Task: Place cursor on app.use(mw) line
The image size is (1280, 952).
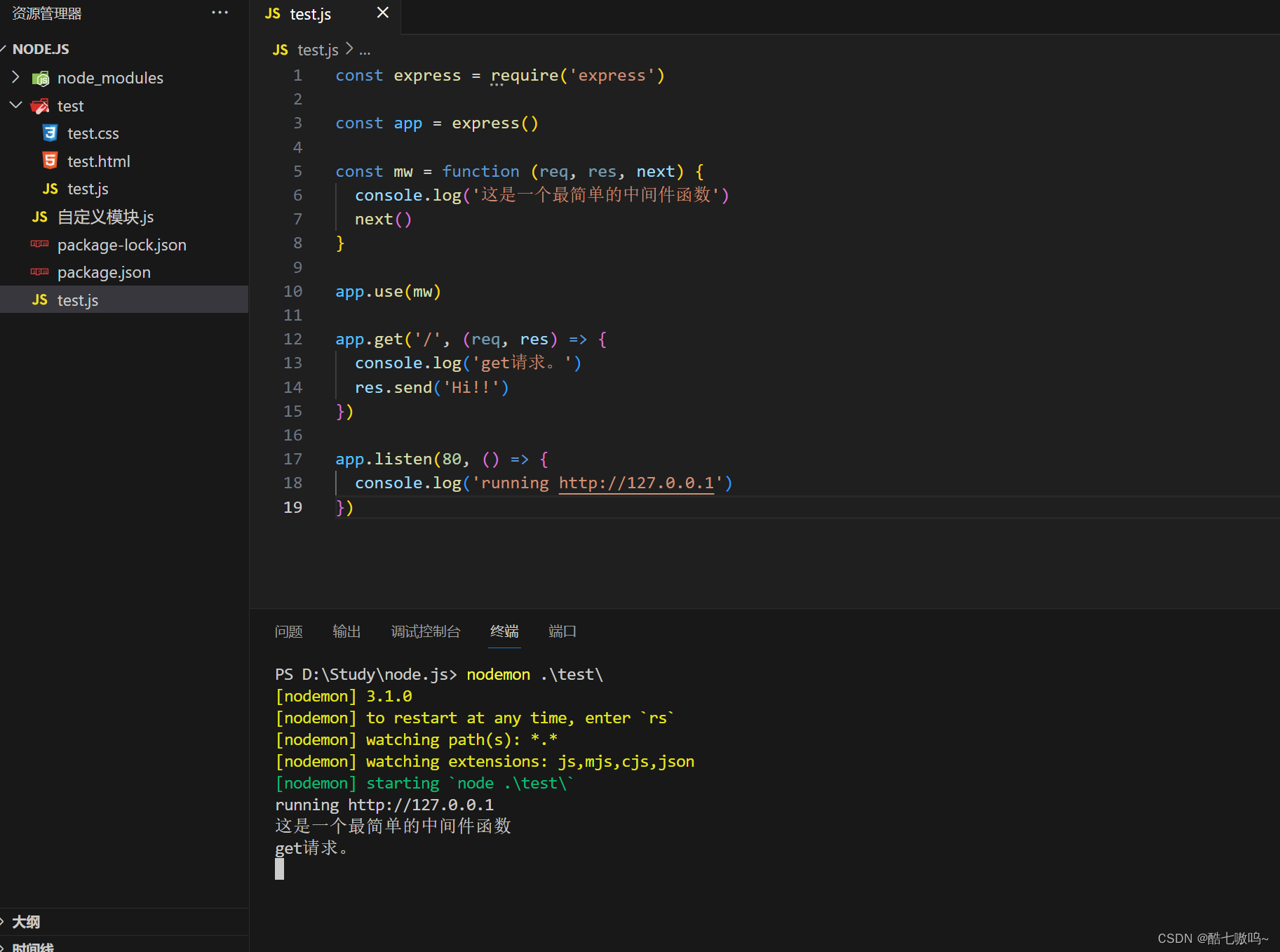Action: tap(388, 292)
